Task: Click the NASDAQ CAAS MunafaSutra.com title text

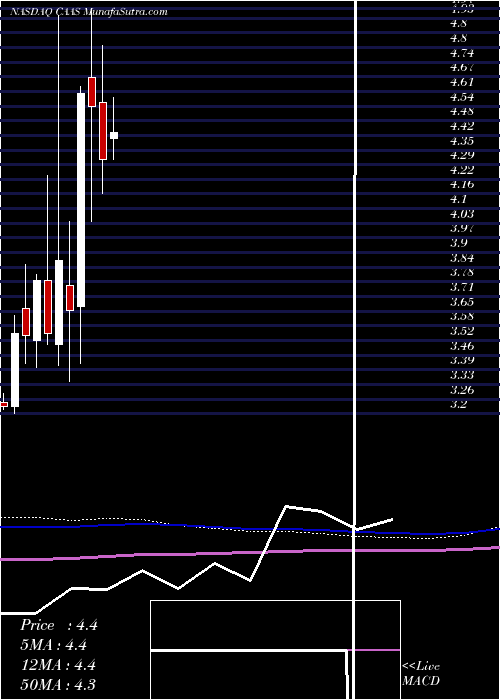Action: 89,12
